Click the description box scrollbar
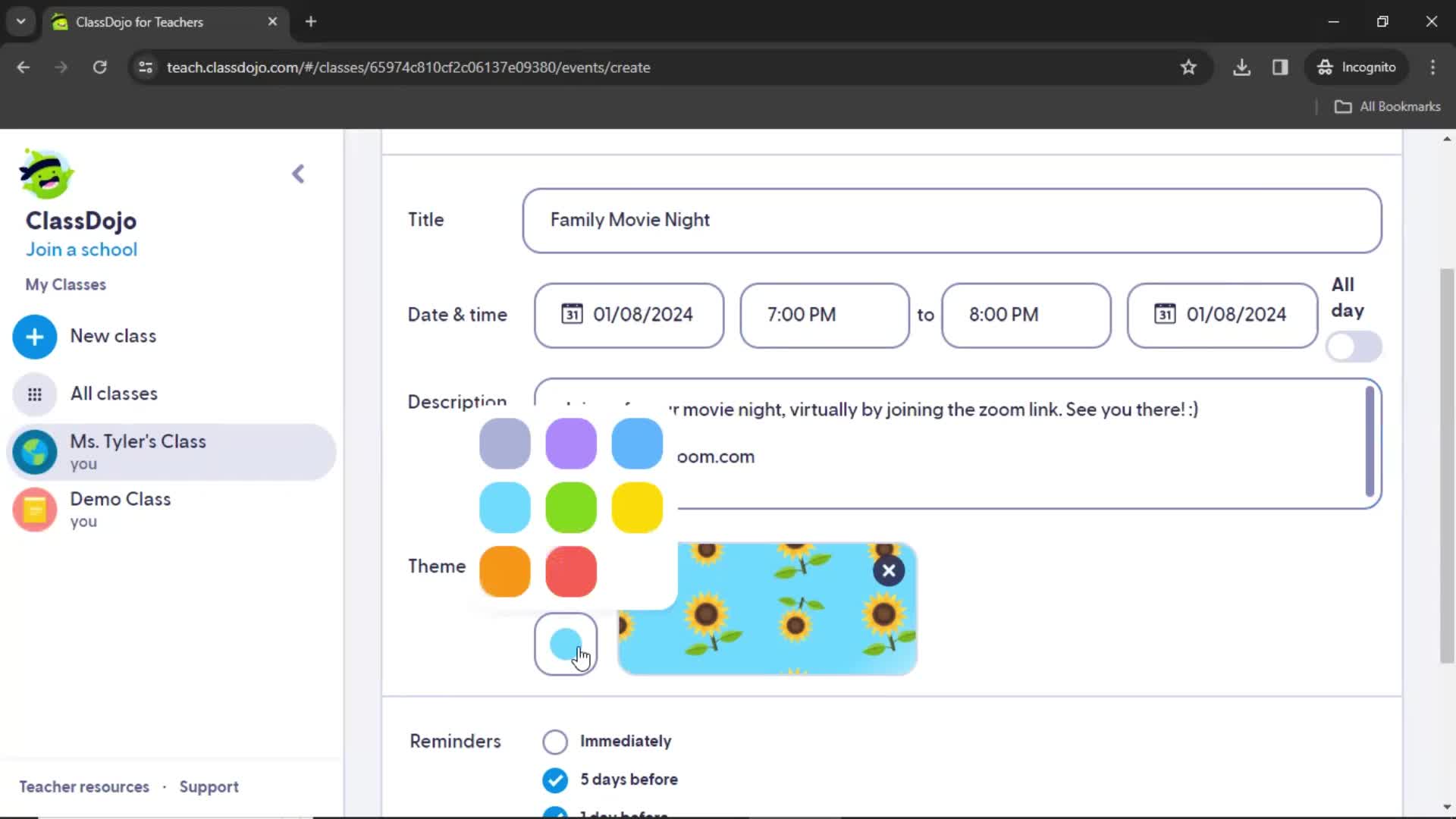This screenshot has height=819, width=1456. [1370, 441]
